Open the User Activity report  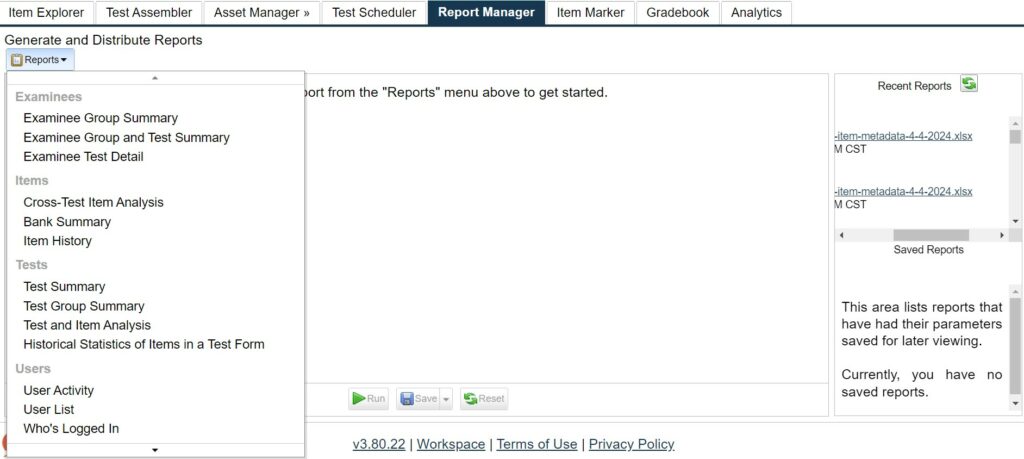coord(59,390)
